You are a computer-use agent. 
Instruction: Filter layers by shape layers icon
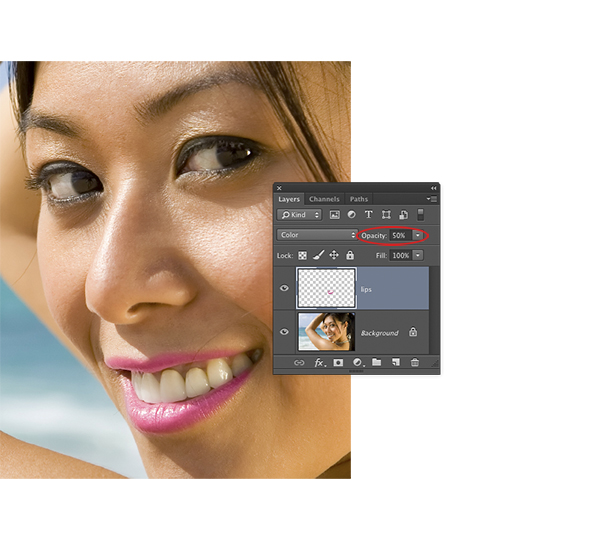(x=386, y=215)
